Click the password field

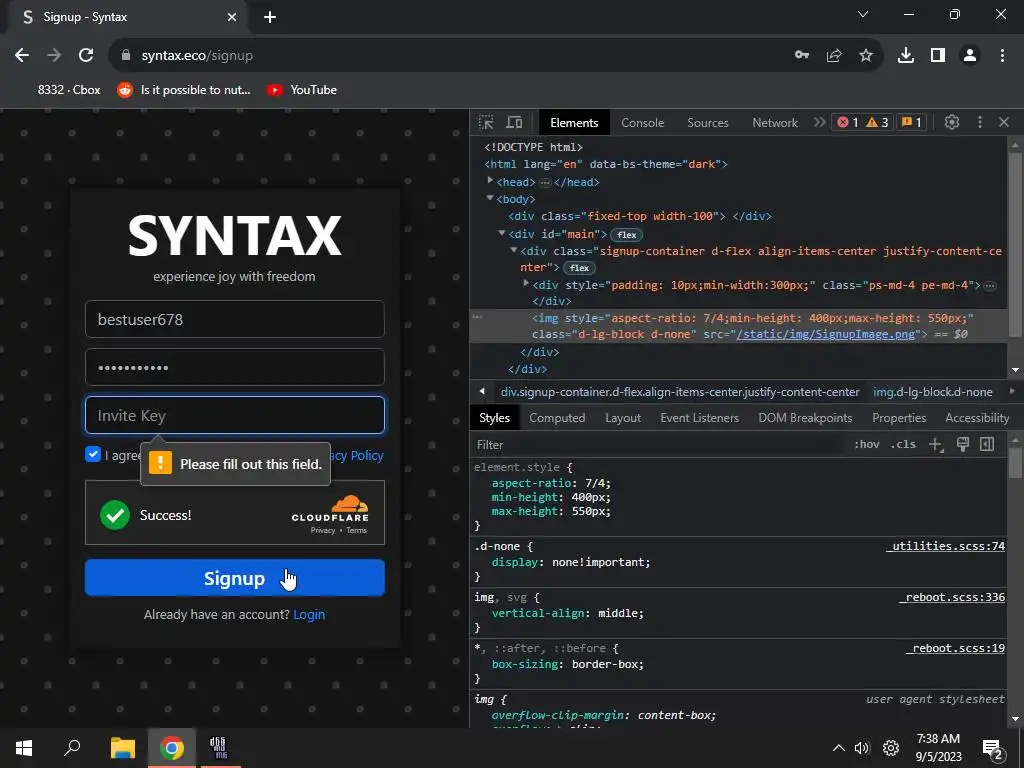tap(234, 367)
